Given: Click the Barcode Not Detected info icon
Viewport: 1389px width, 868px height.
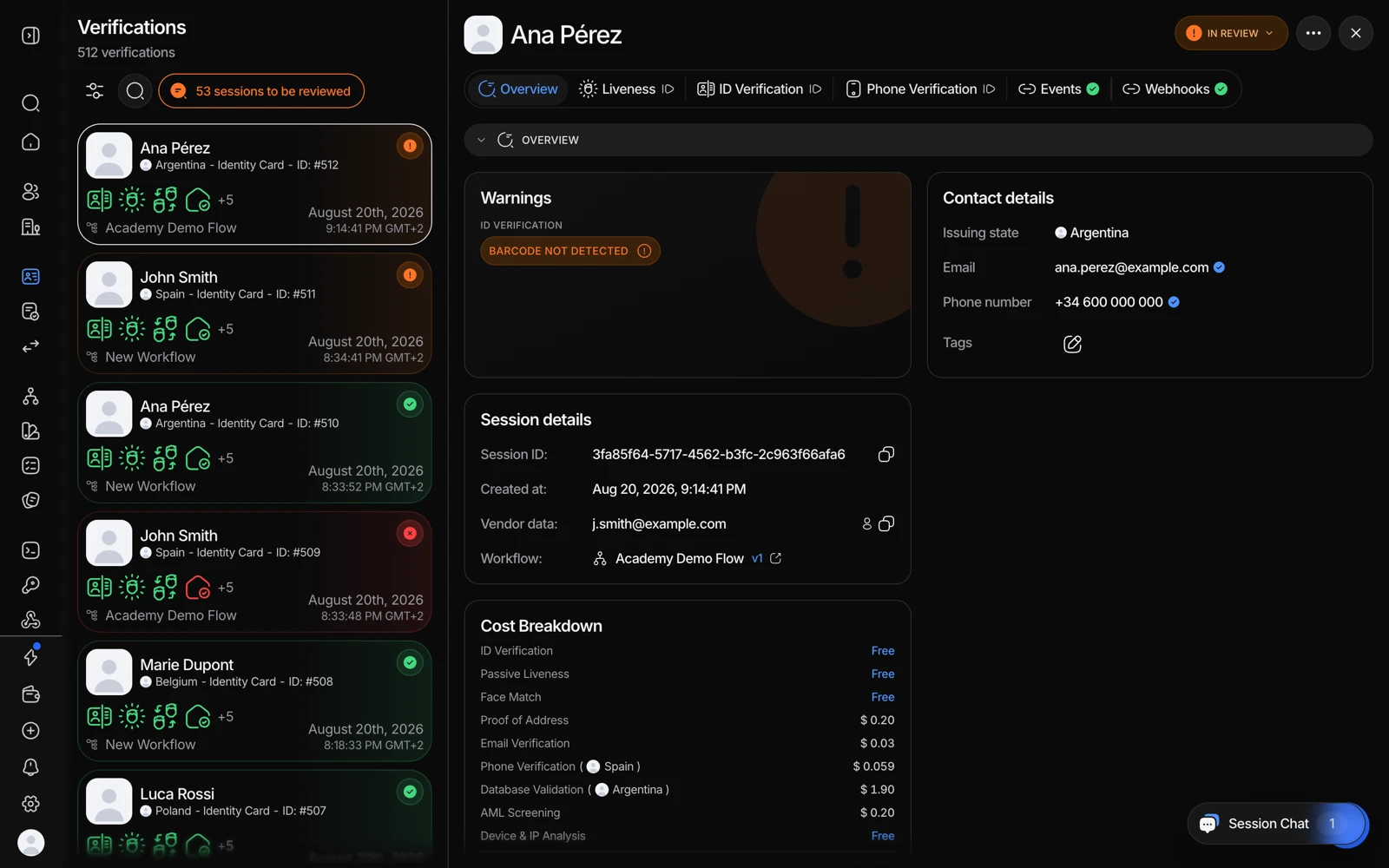Looking at the screenshot, I should coord(644,251).
